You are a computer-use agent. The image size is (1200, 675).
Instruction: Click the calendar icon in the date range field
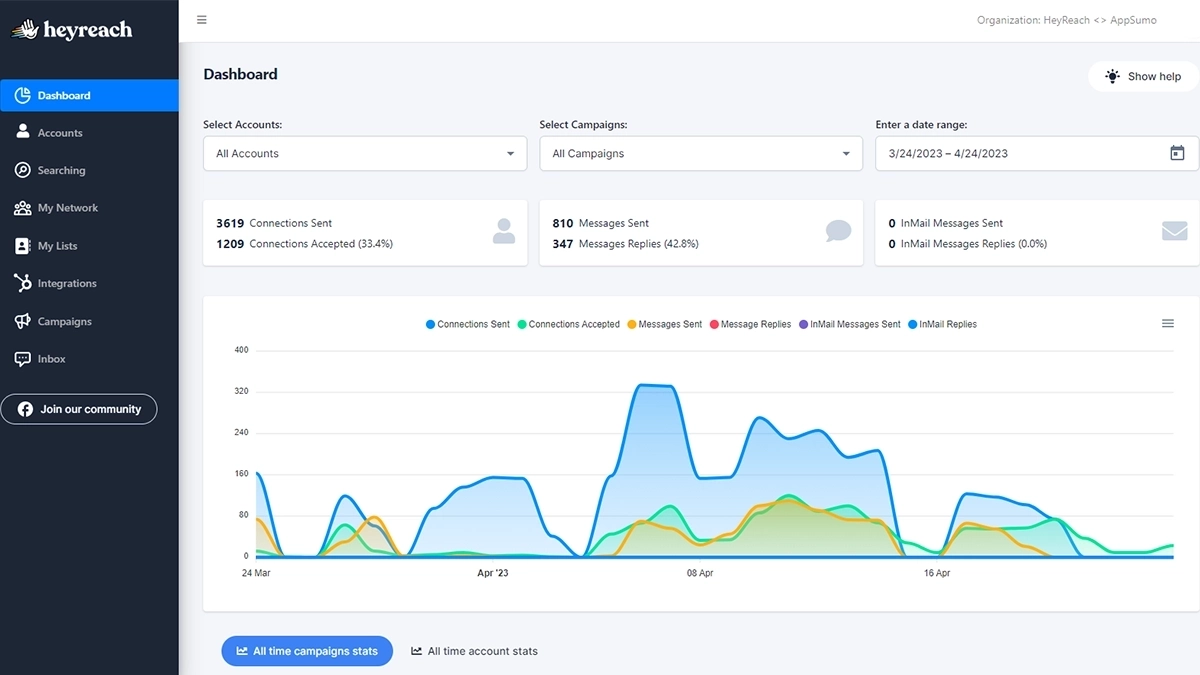point(1177,153)
